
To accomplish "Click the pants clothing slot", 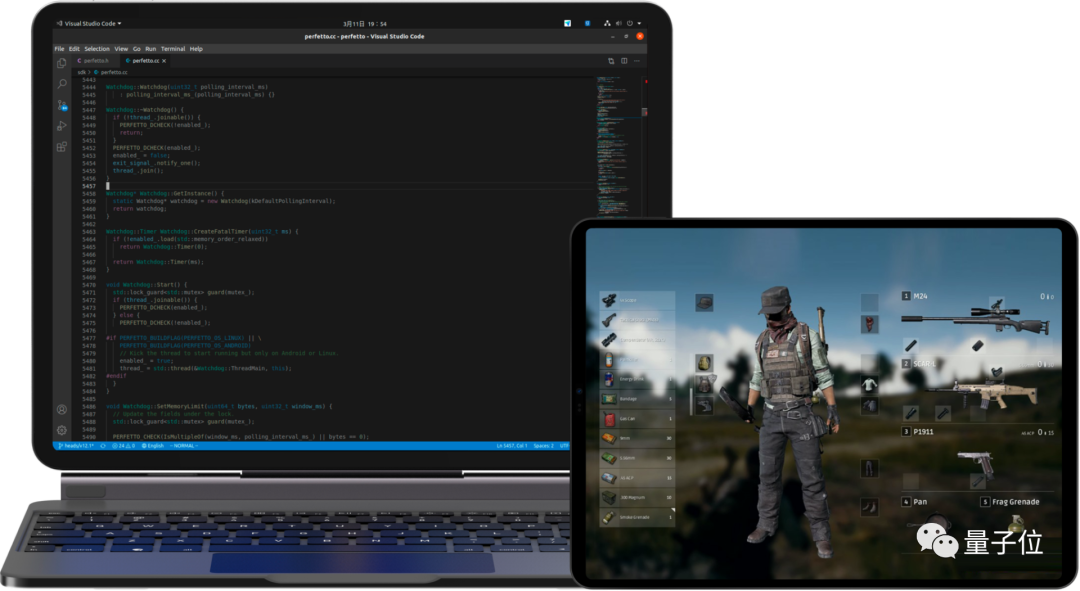I will [869, 468].
